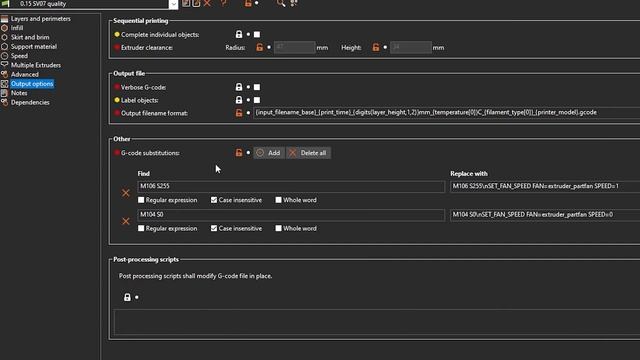640x360 pixels.
Task: Open Skirt and brim settings page
Action: point(30,37)
